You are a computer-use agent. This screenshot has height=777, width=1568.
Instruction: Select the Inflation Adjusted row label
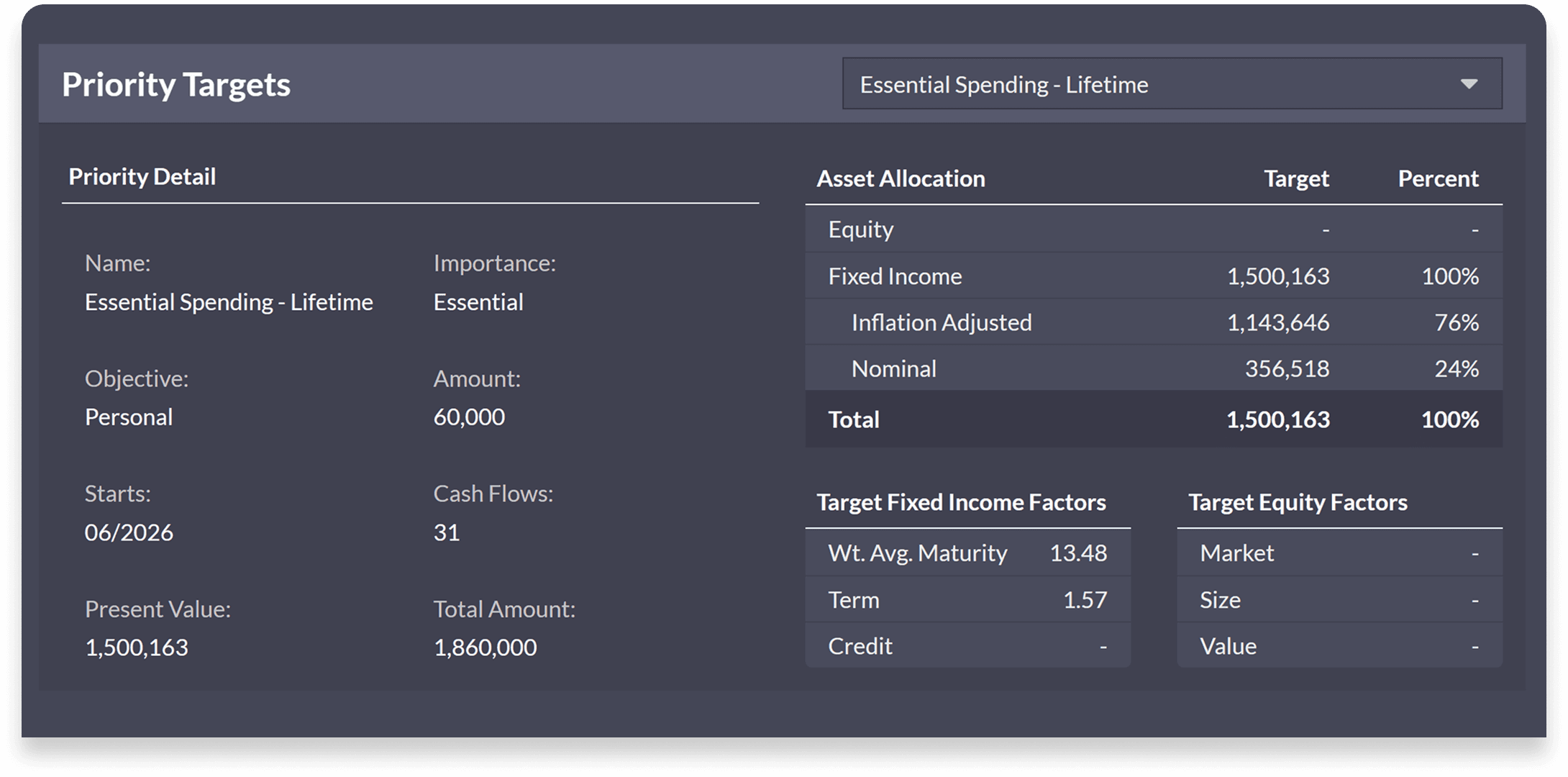942,323
